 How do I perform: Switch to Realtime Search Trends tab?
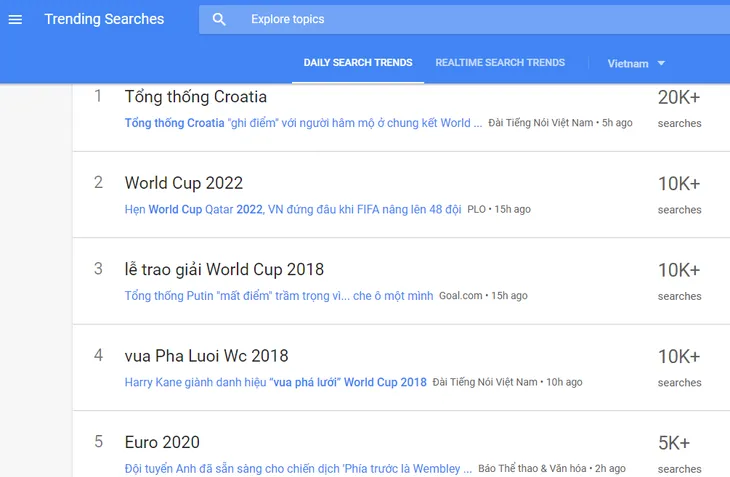[500, 63]
